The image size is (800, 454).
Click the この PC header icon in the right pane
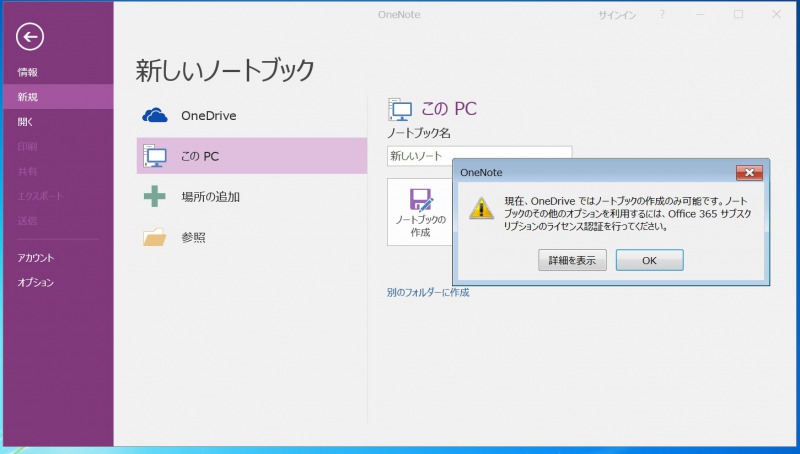pyautogui.click(x=400, y=109)
